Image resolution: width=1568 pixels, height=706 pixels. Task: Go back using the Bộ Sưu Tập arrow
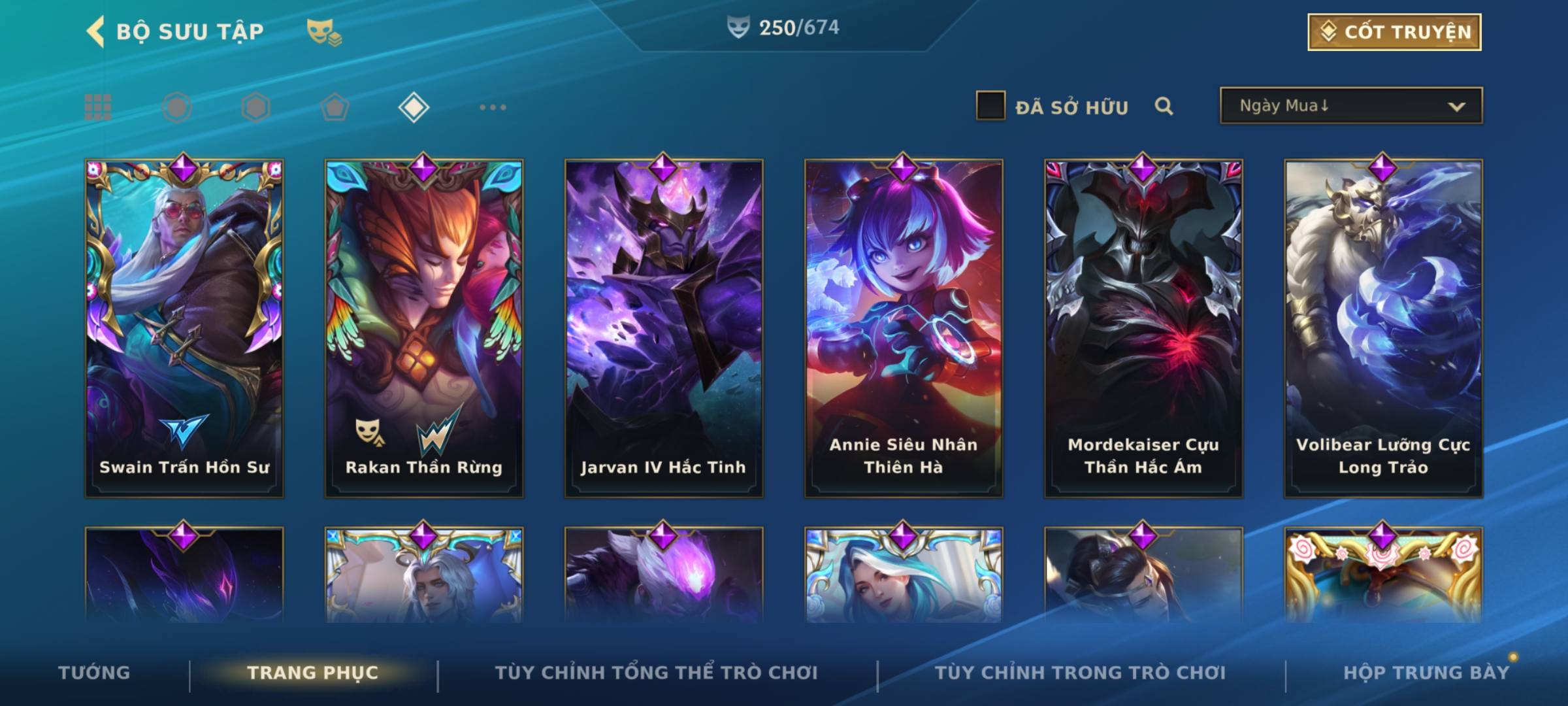coord(95,32)
